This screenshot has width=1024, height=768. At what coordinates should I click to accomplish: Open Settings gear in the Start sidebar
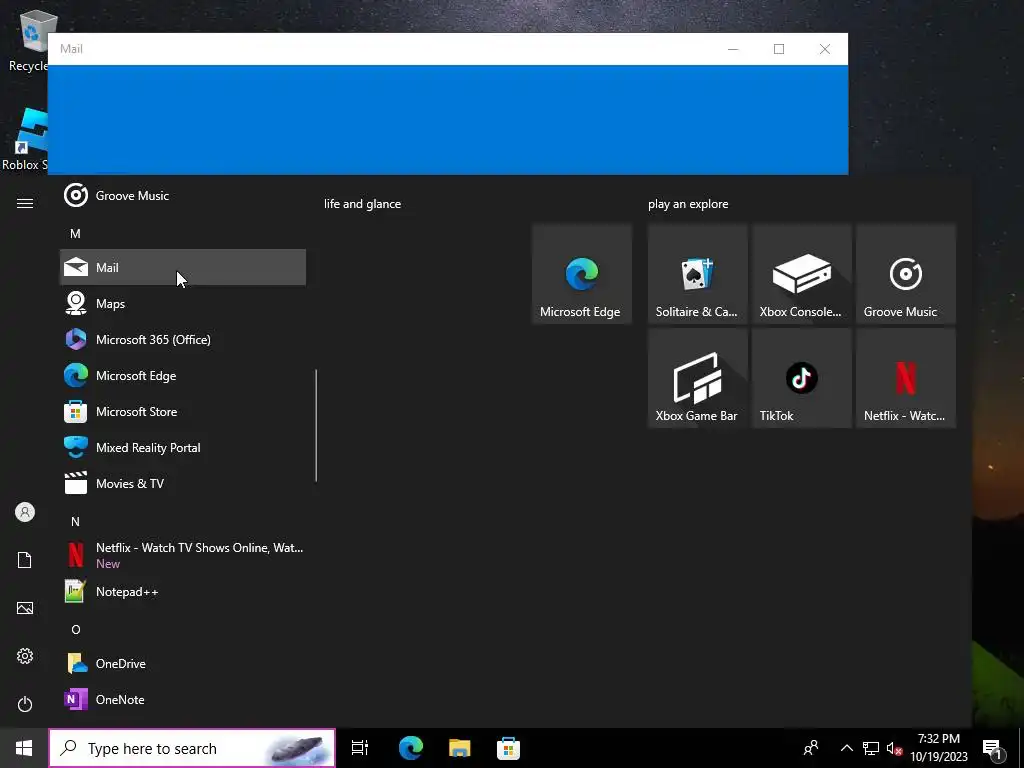pos(25,656)
